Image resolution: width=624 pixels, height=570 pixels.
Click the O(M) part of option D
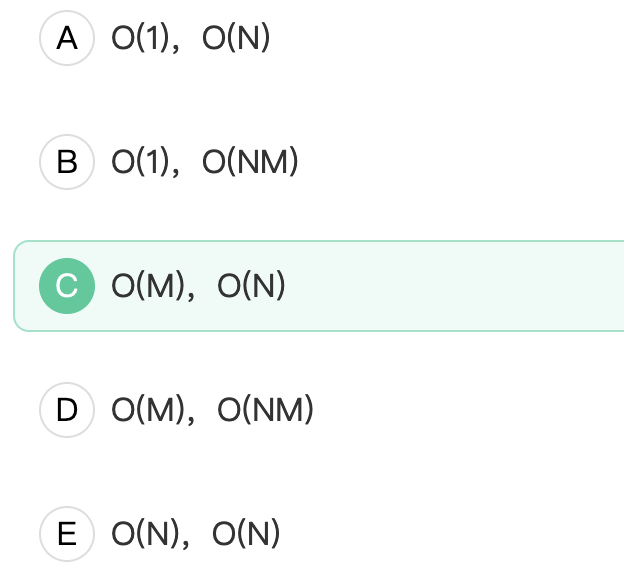point(148,410)
